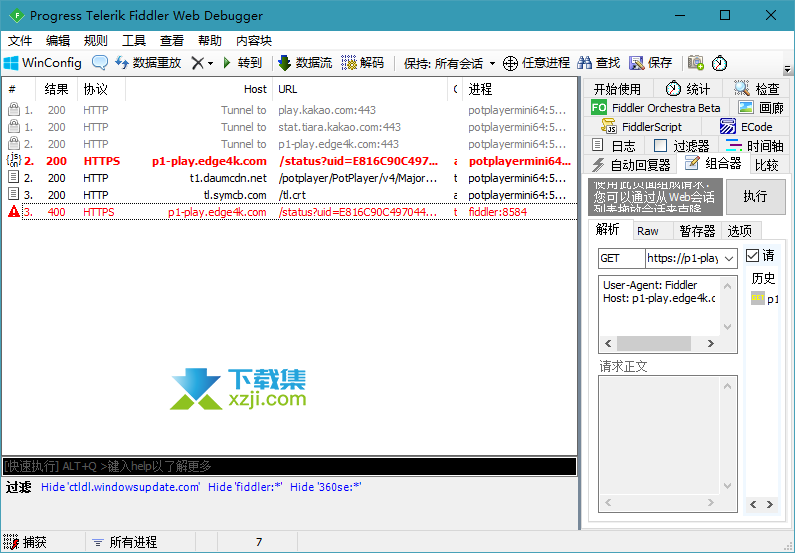Click Hide '360se:*' filter link
The width and height of the screenshot is (795, 553).
pyautogui.click(x=326, y=487)
